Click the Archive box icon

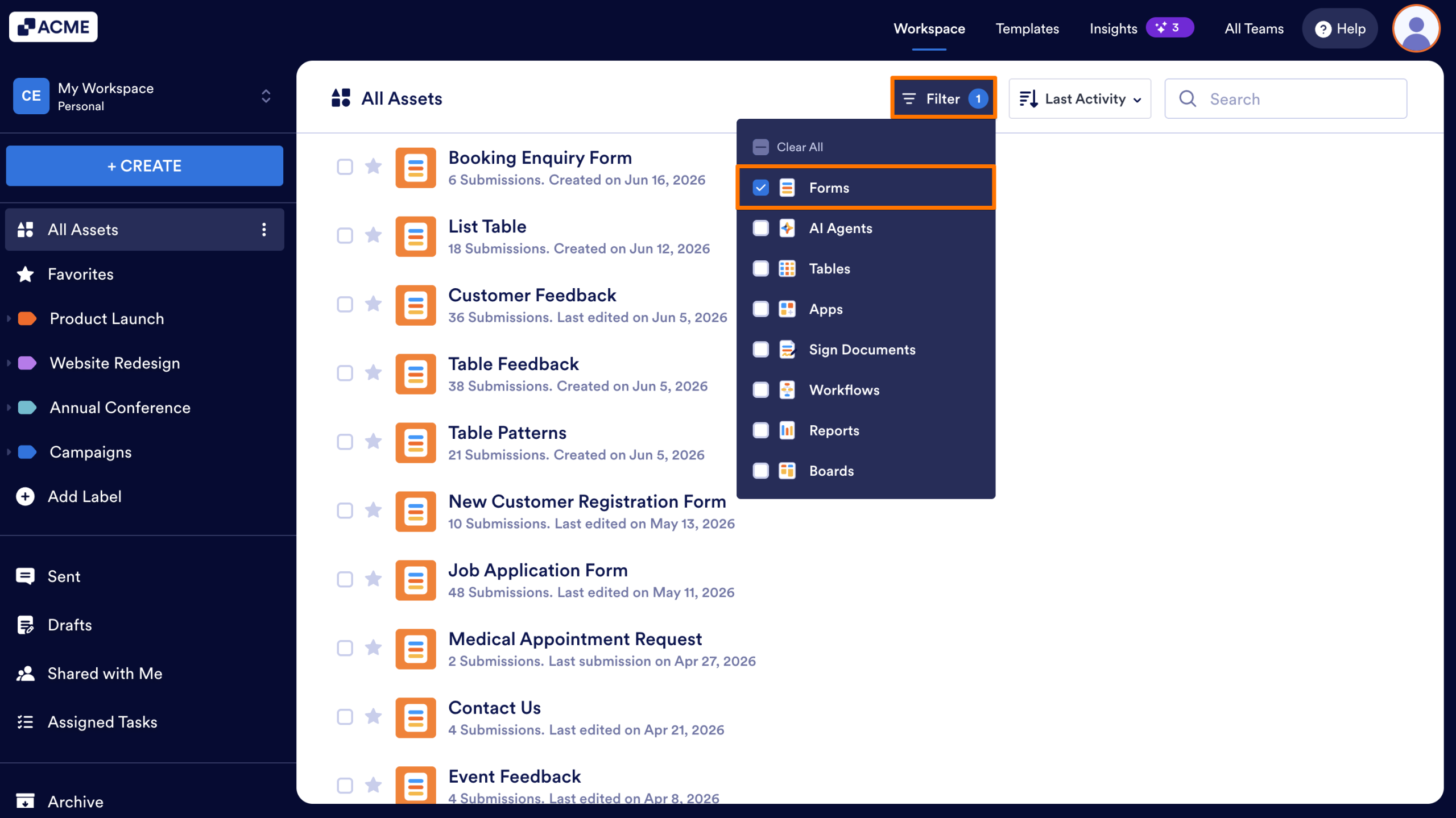(x=25, y=802)
